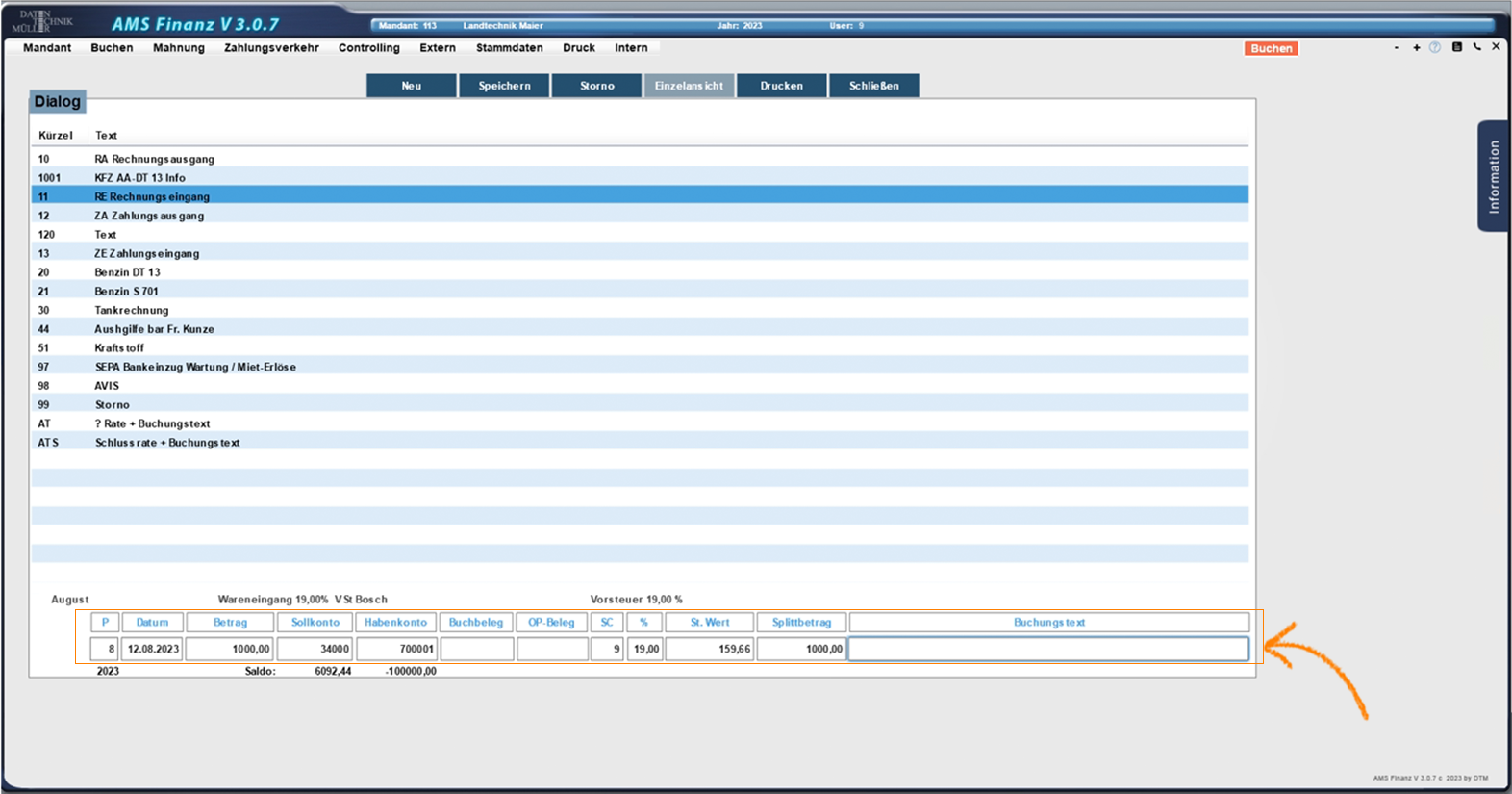1512x794 pixels.
Task: Click into the empty Buchungstext input field
Action: pyautogui.click(x=1048, y=649)
